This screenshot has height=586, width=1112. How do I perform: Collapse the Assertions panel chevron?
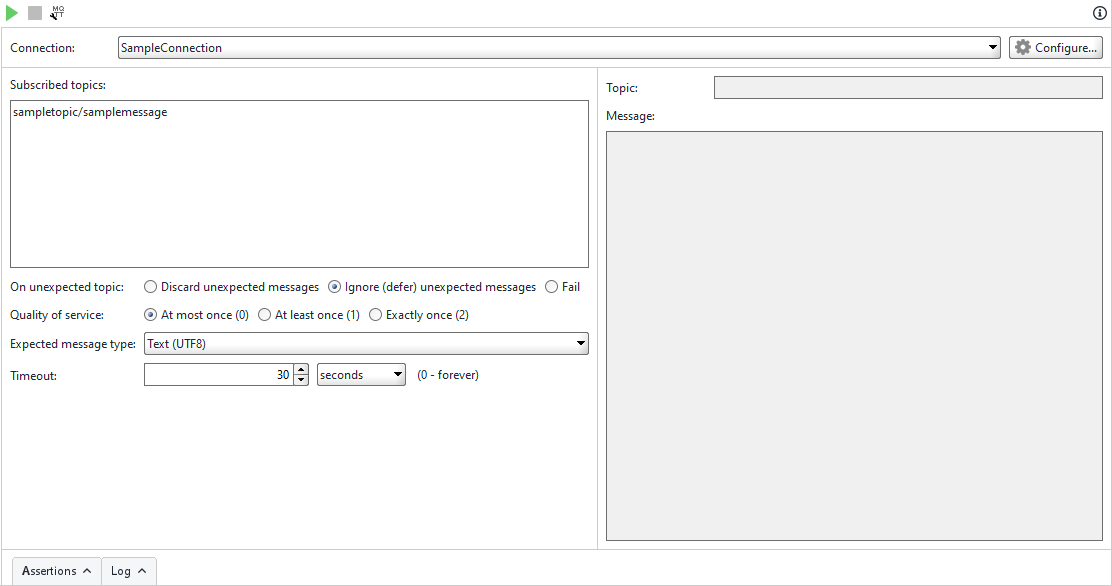tap(87, 570)
